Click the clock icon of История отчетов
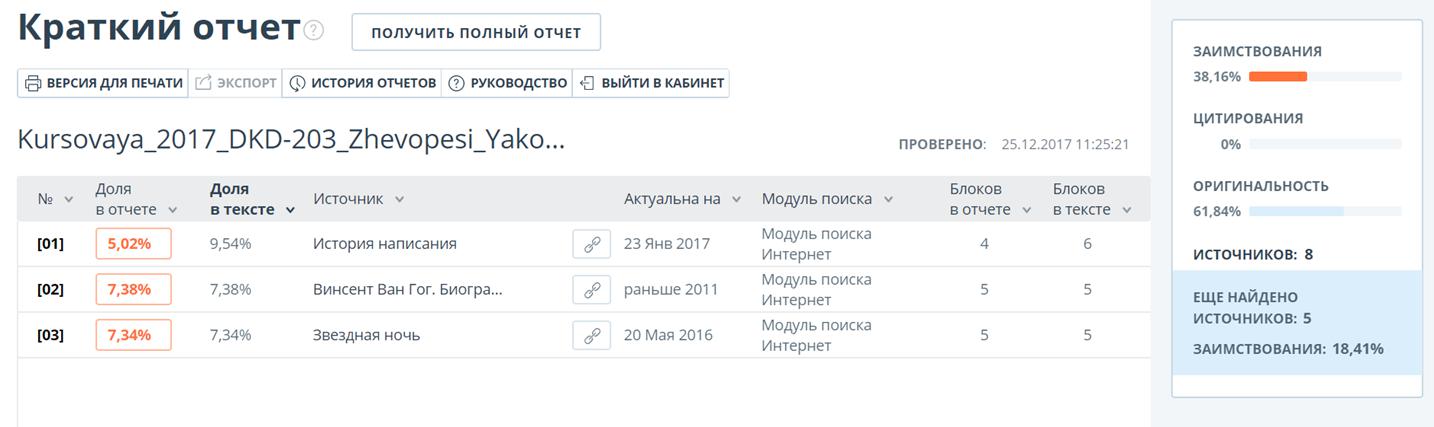Screen dimensions: 1434x427 [297, 83]
